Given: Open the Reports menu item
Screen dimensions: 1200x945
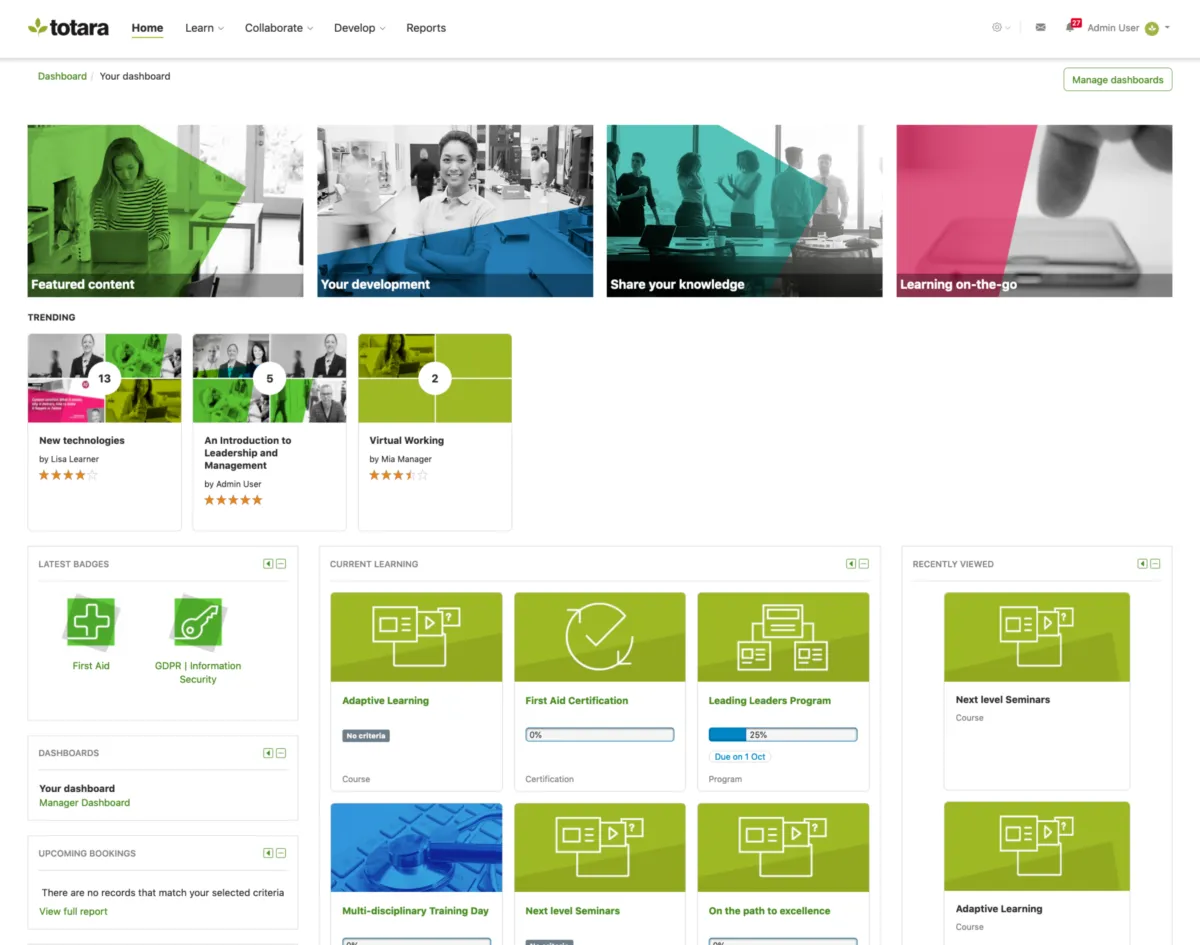Looking at the screenshot, I should point(426,28).
